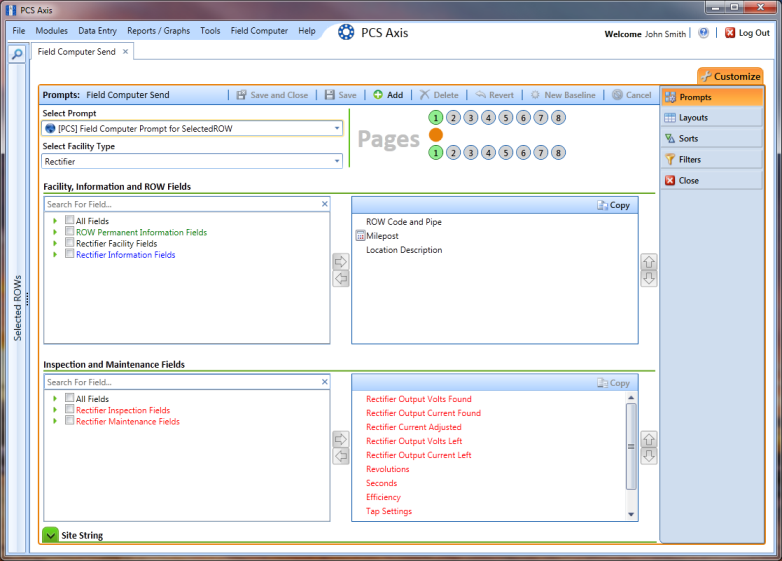Clear the inspection fields search box X

click(325, 382)
